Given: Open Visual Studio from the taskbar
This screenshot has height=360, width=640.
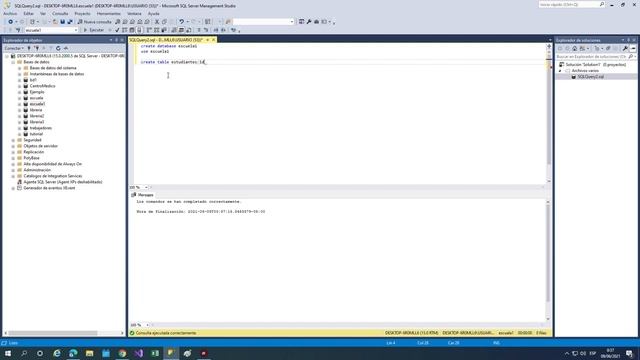Looking at the screenshot, I should (138, 353).
